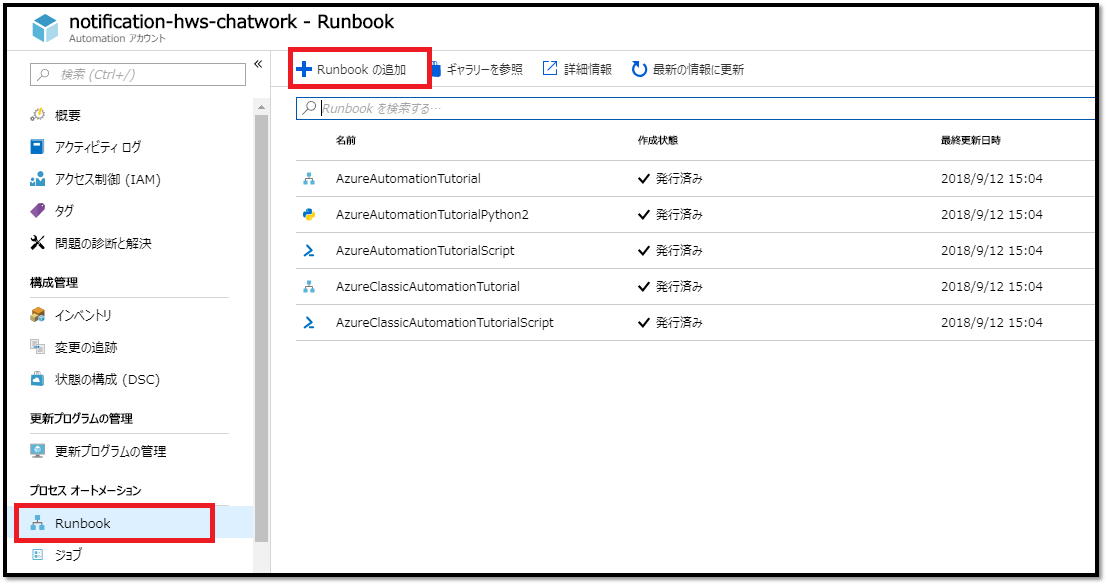Click the sidebar scrollbar up arrow
The width and height of the screenshot is (1108, 586).
(x=261, y=107)
